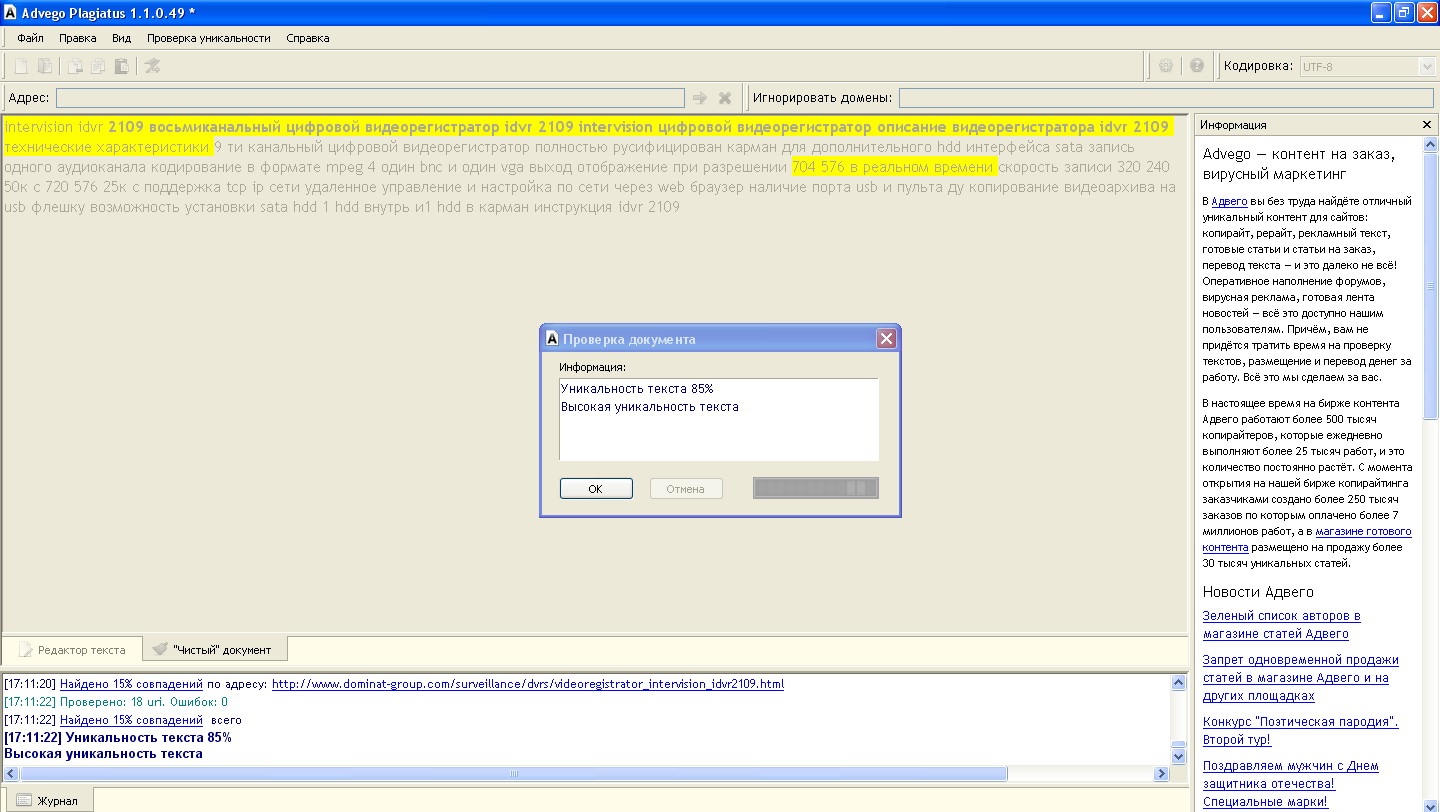The width and height of the screenshot is (1440, 812).
Task: Confirm the dialog with OK button
Action: [596, 489]
